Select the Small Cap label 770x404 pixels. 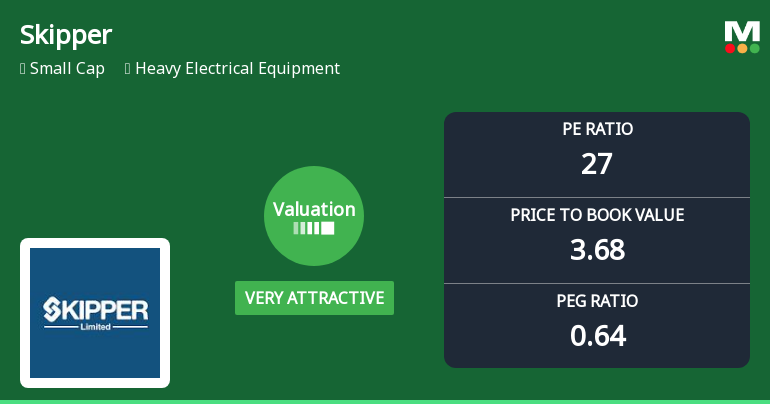tap(69, 69)
